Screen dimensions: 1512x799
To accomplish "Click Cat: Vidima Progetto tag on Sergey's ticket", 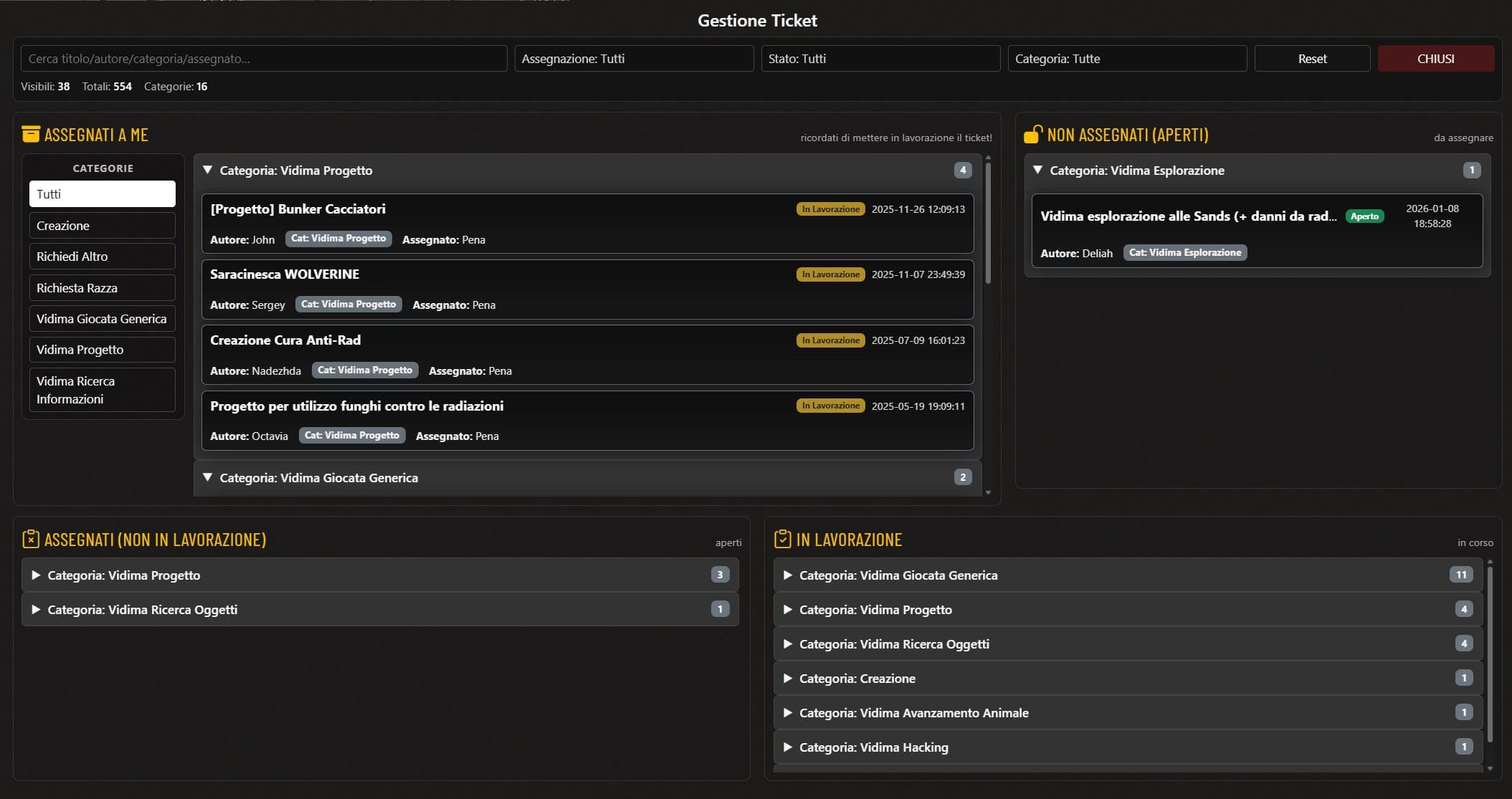I will pyautogui.click(x=348, y=305).
